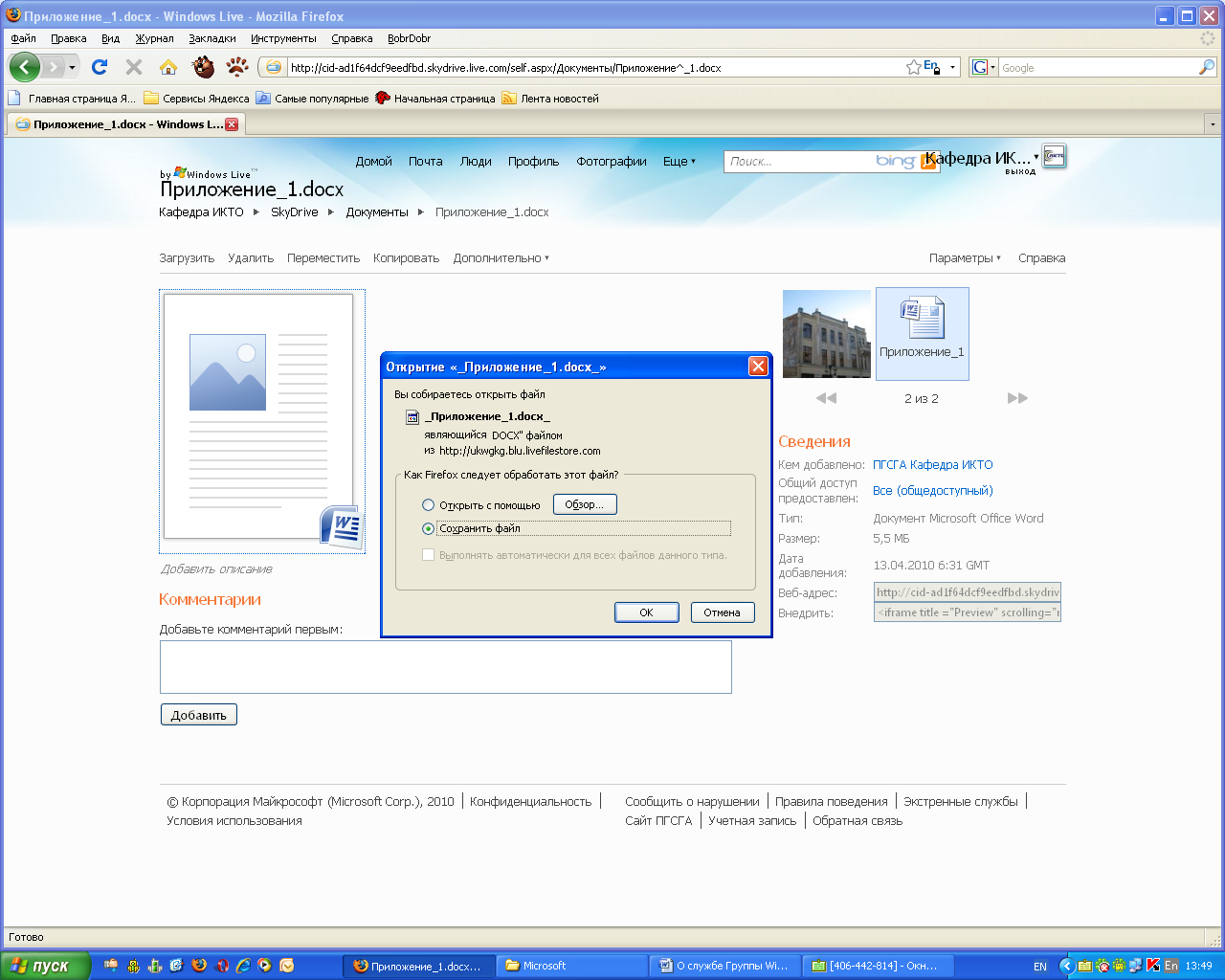The height and width of the screenshot is (980, 1225).
Task: Click the next item double-arrow icon
Action: tap(1017, 398)
